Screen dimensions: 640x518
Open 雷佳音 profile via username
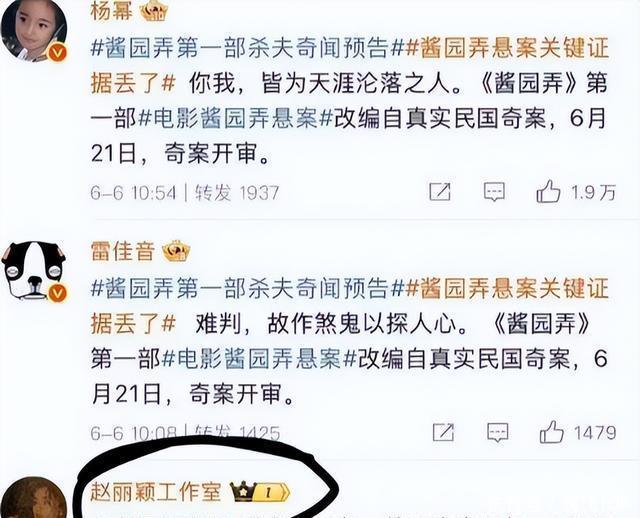point(122,251)
